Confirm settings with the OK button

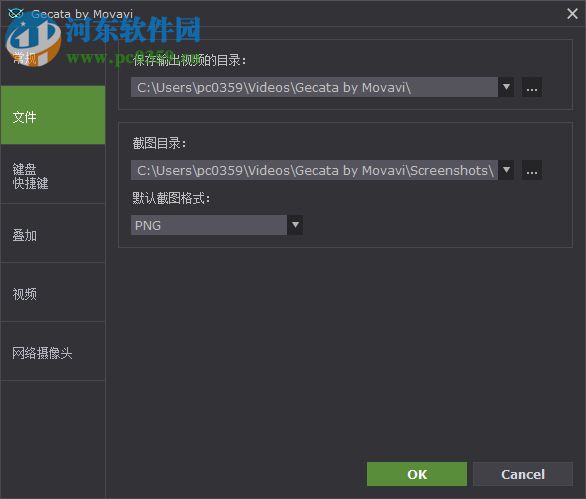pos(417,474)
